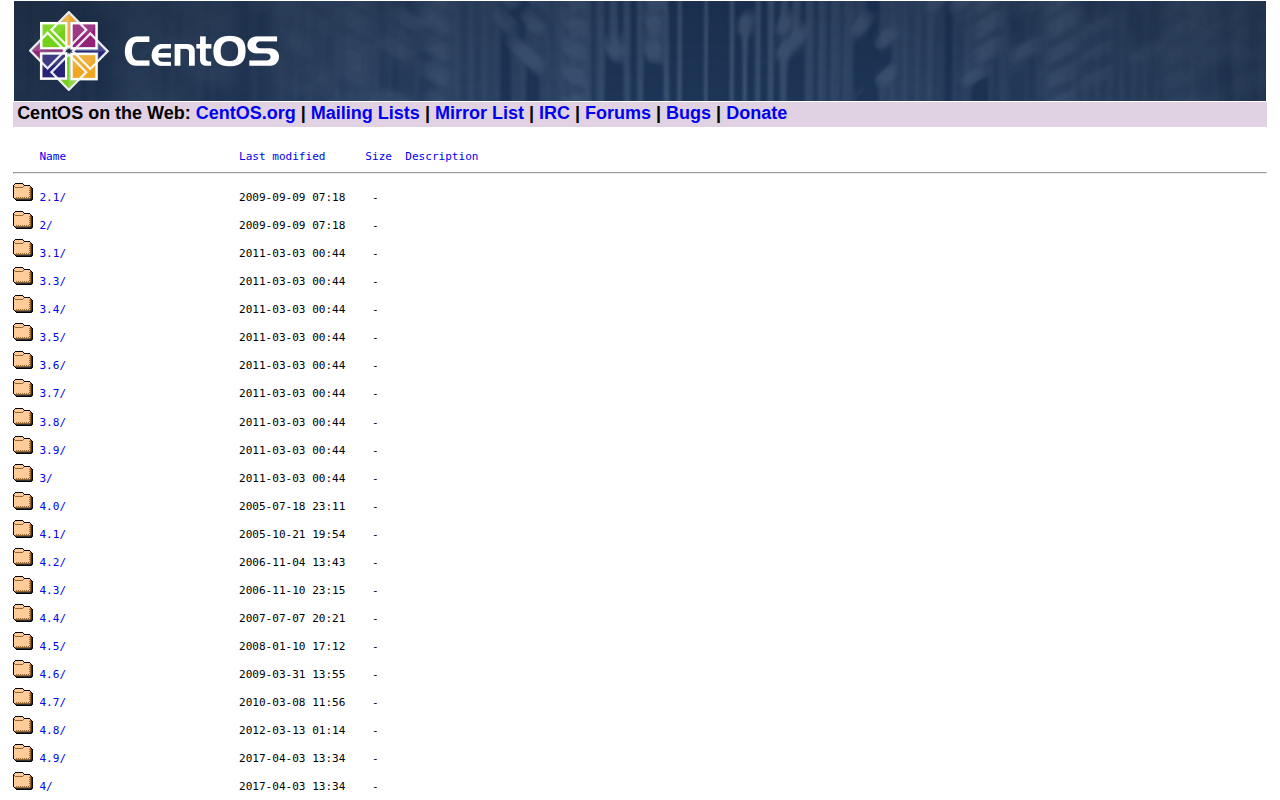Sort the listing by Last modified
The height and width of the screenshot is (800, 1280).
click(x=282, y=156)
